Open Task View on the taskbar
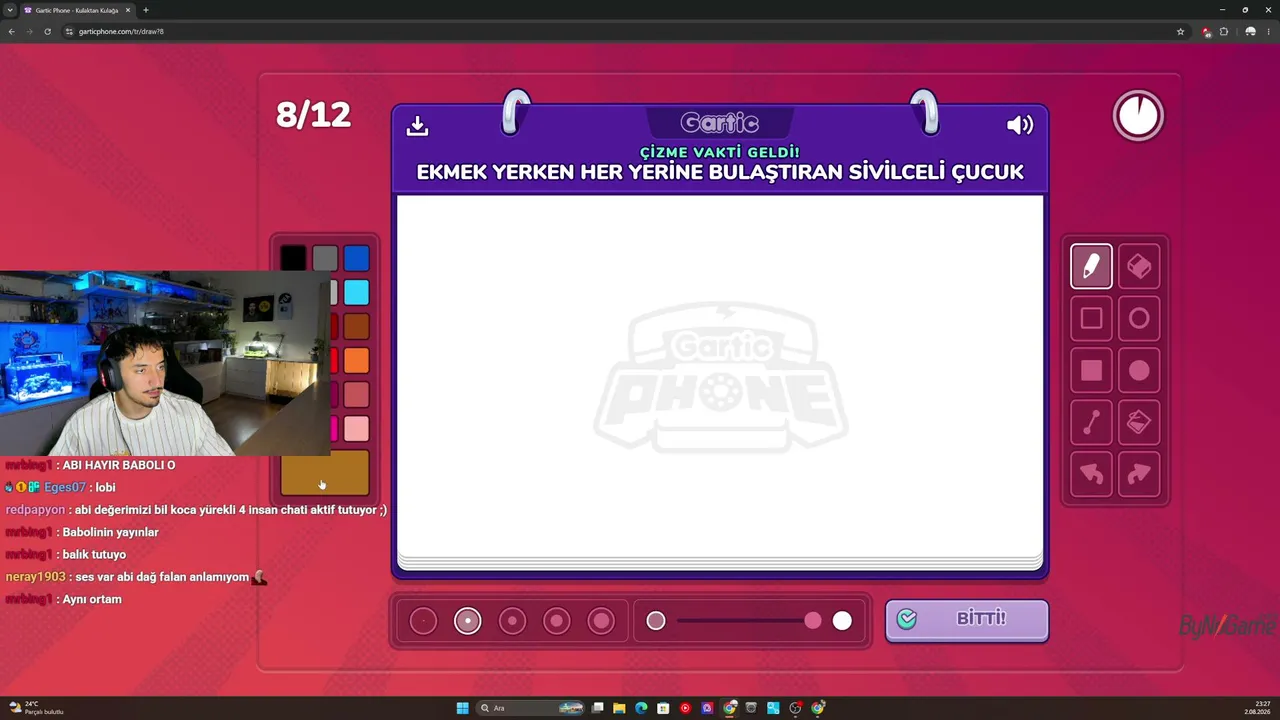Screen dimensions: 1280x720 click(x=597, y=708)
